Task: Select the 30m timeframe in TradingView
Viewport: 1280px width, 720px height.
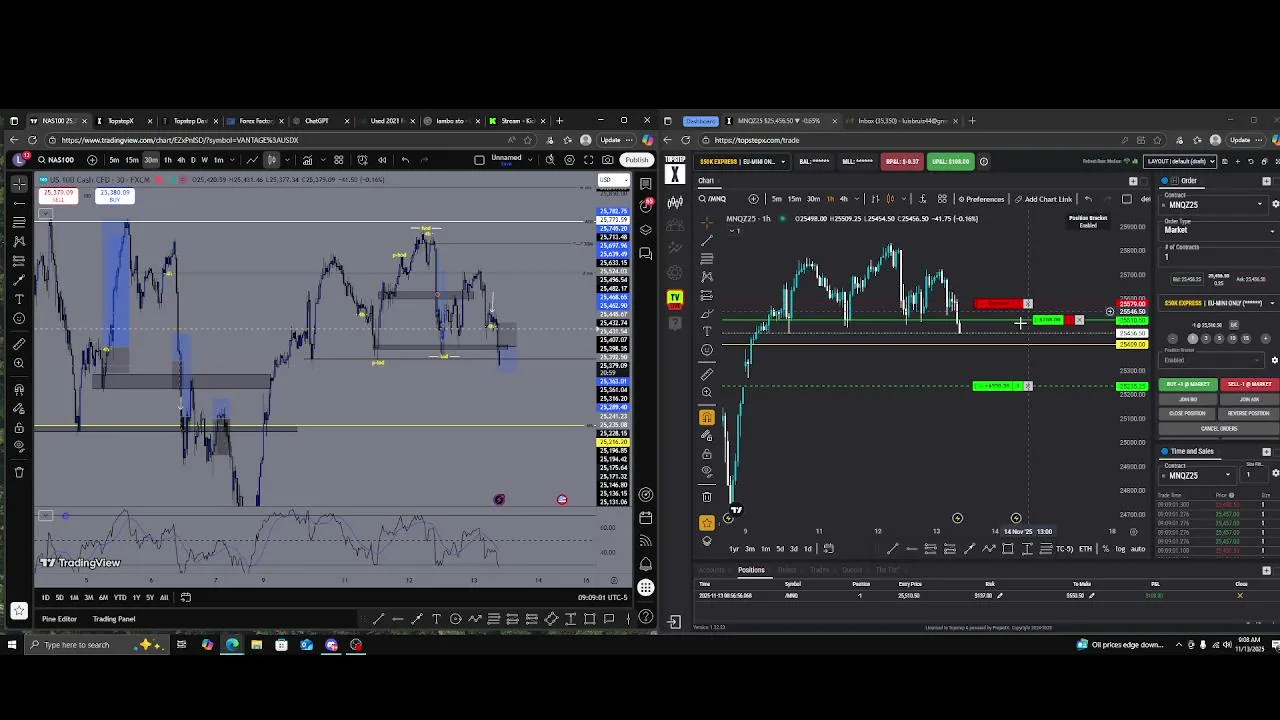Action: tap(151, 160)
